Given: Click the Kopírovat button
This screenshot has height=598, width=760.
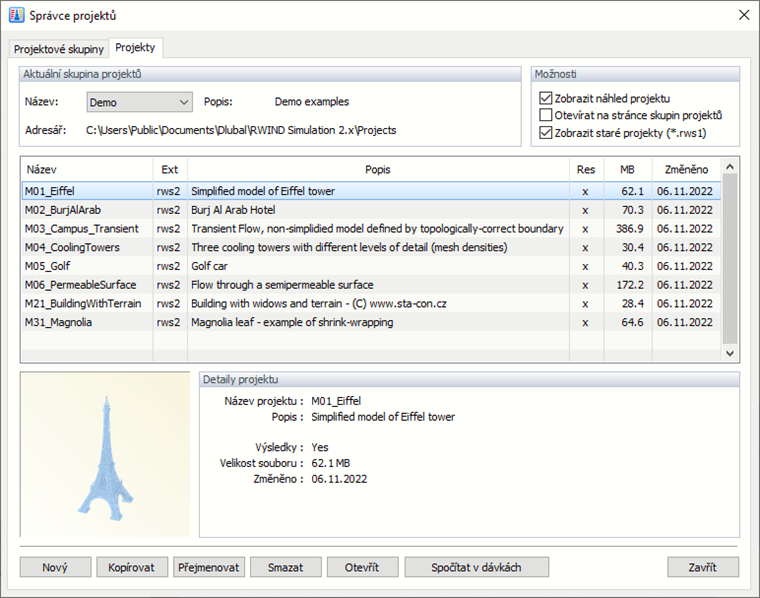Looking at the screenshot, I should [131, 567].
